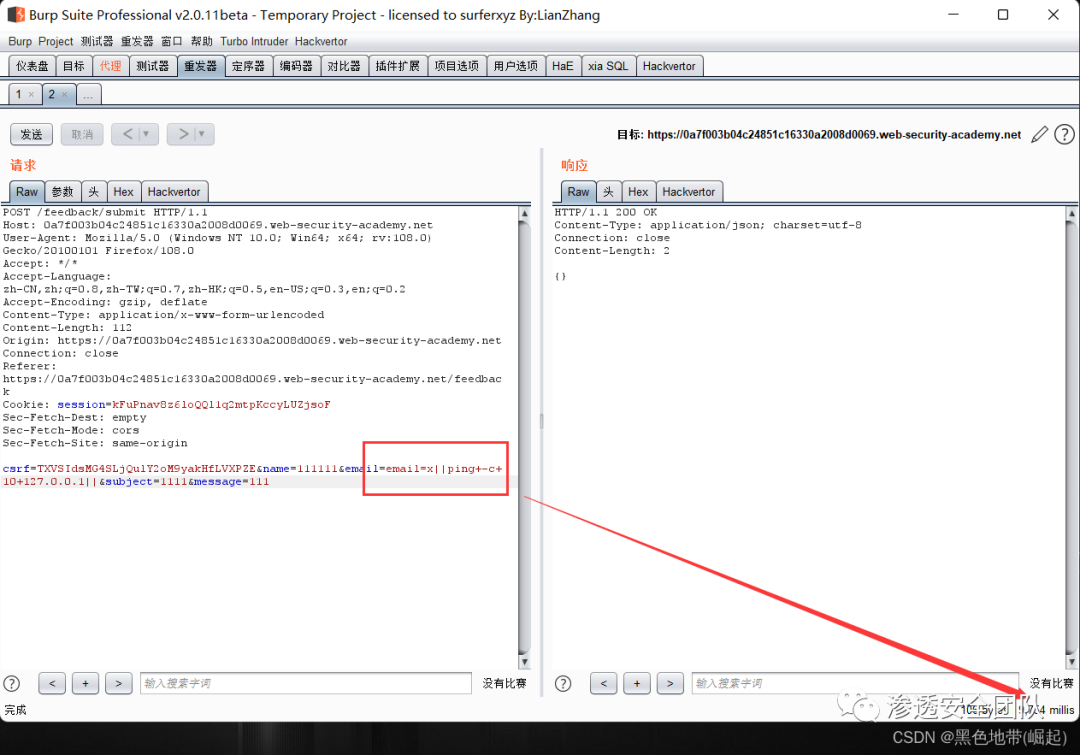Go to next match in request search
Screen dimensions: 1080x755
click(x=118, y=683)
